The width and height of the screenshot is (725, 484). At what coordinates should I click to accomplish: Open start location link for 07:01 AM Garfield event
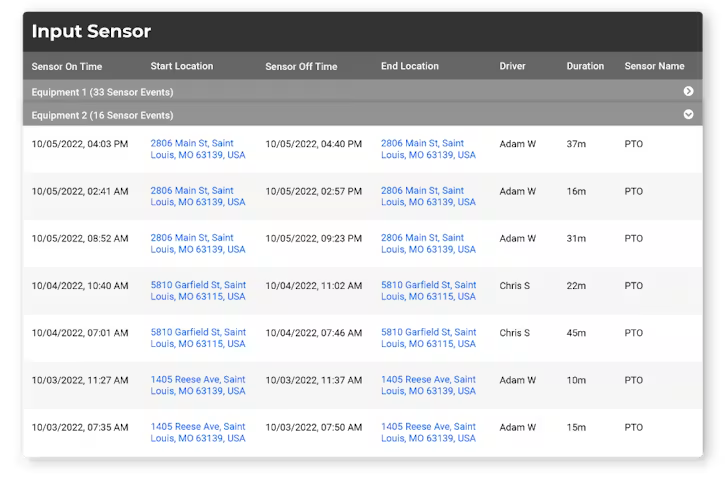pos(198,338)
